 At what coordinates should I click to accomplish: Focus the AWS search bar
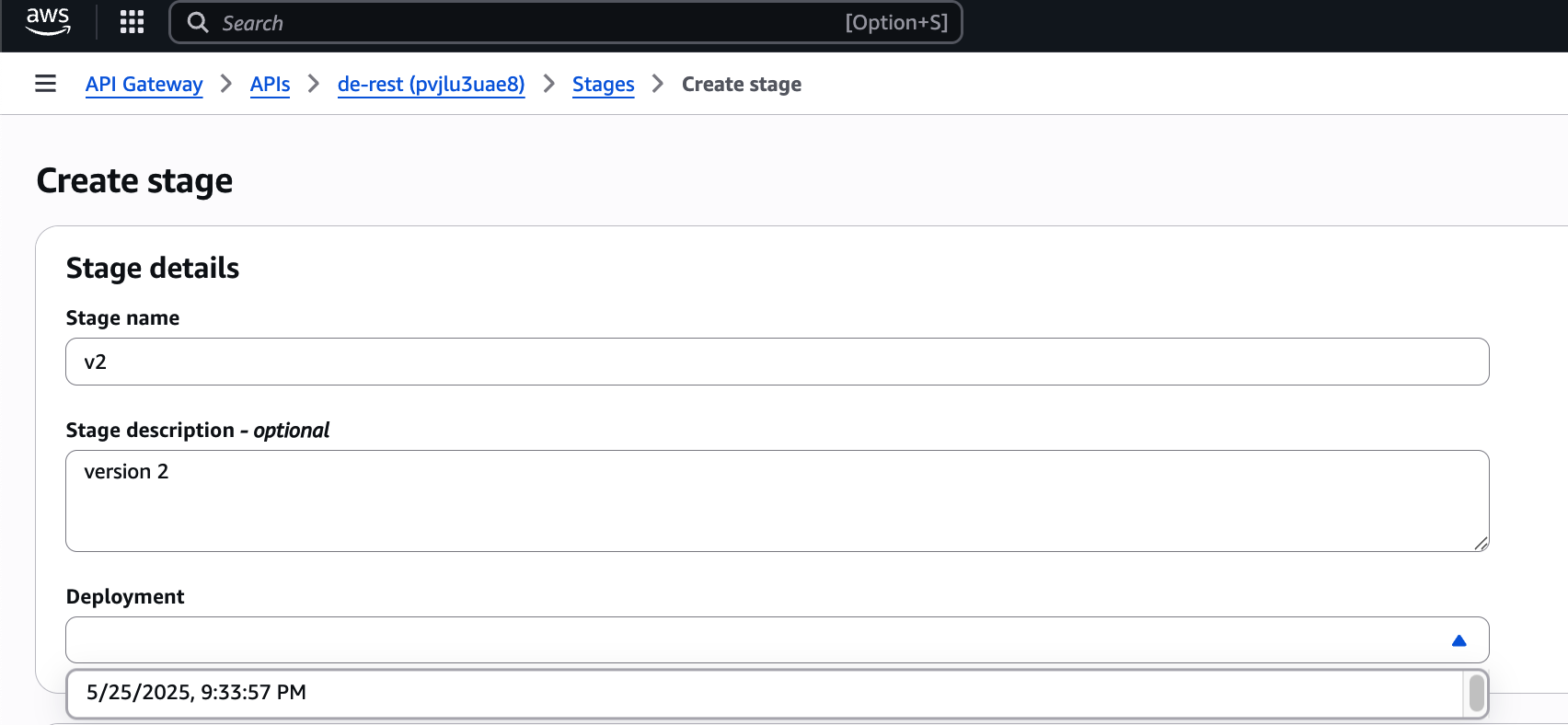(566, 22)
